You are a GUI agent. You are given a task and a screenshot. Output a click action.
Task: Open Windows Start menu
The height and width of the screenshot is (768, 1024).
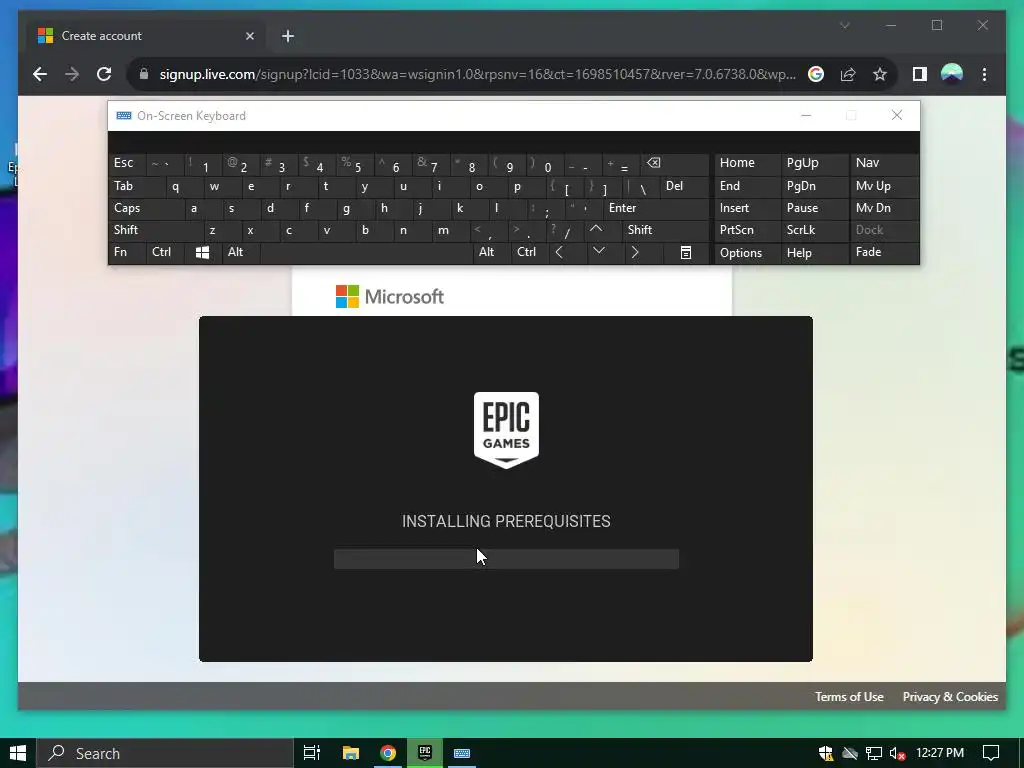pyautogui.click(x=18, y=753)
